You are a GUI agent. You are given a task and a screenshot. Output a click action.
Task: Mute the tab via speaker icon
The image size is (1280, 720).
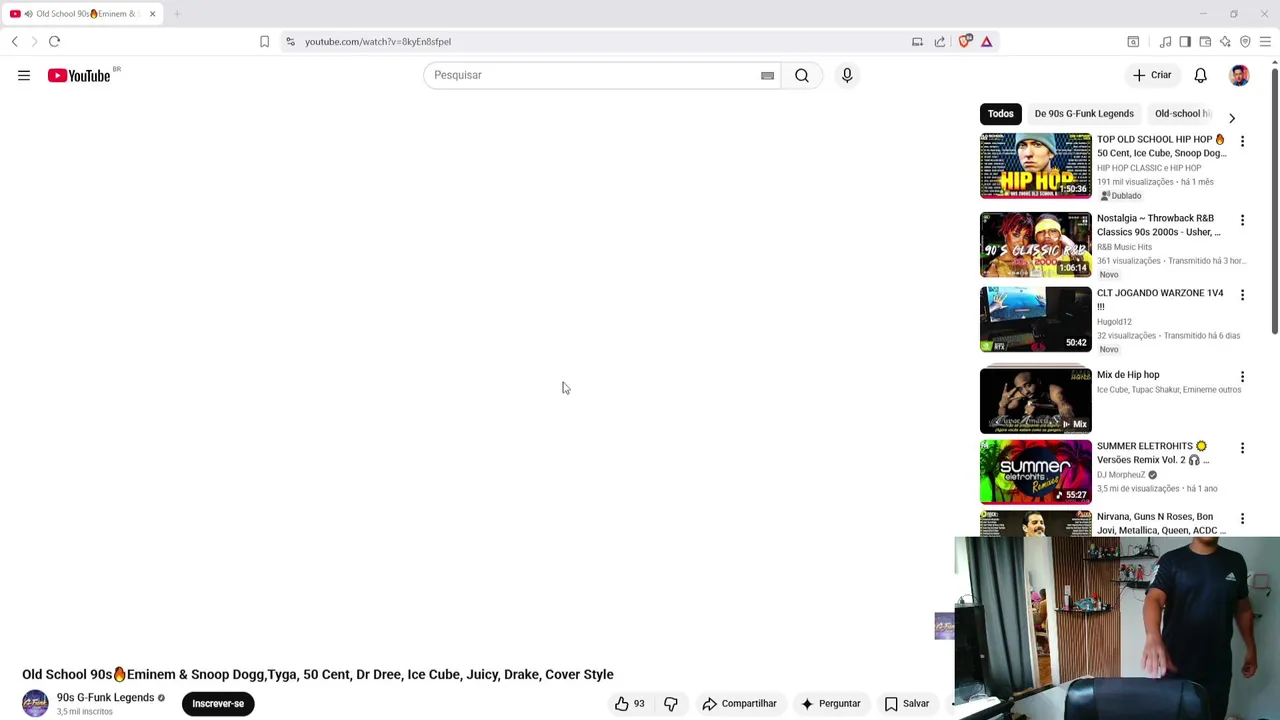pos(28,14)
